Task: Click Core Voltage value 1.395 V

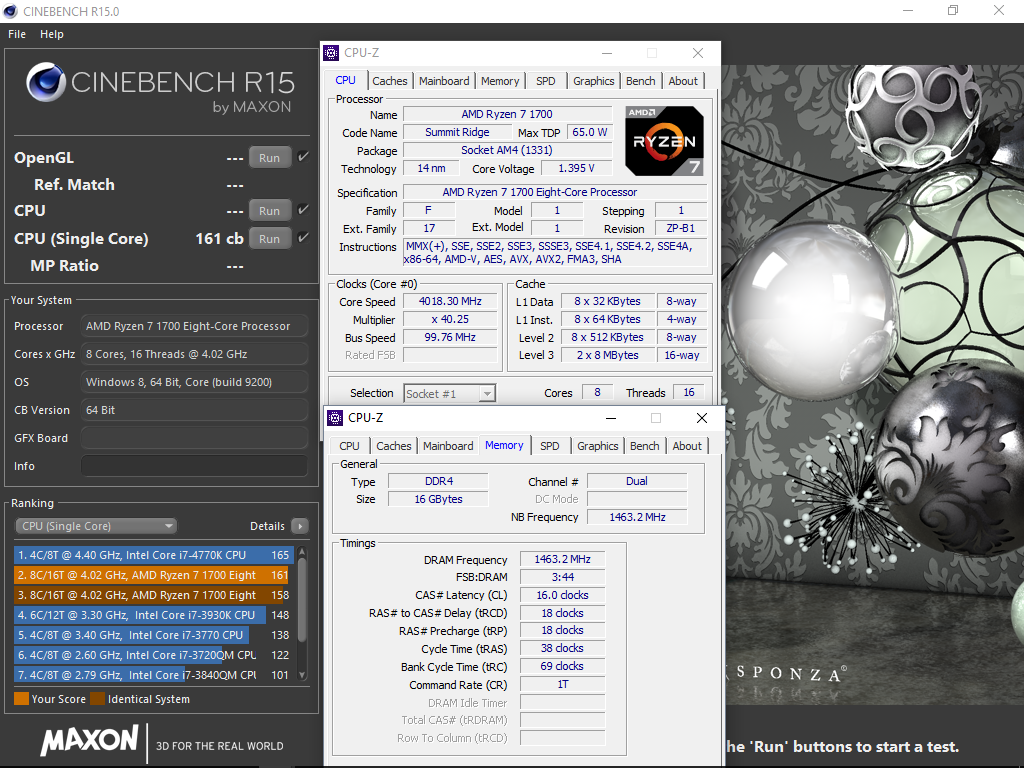Action: click(576, 168)
